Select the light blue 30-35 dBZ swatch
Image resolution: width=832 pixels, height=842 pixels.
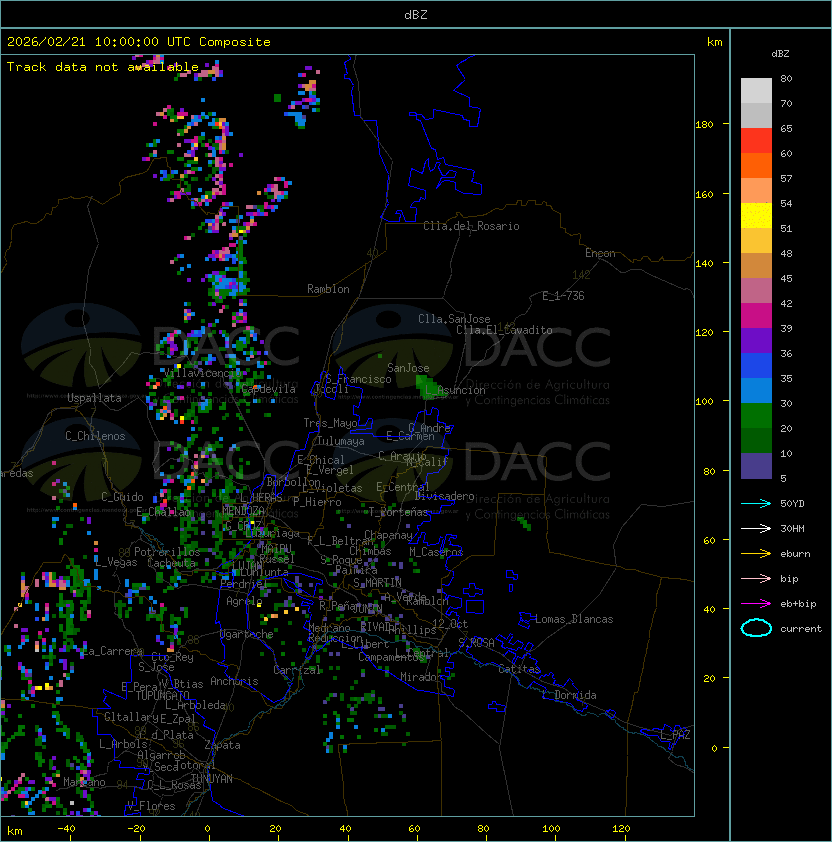(x=756, y=390)
